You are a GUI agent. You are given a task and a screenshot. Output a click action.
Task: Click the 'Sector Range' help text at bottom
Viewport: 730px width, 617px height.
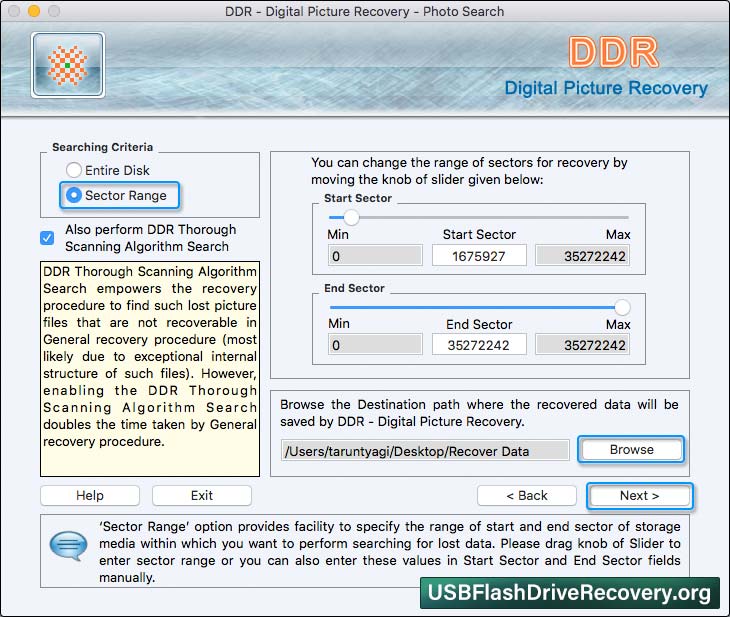pyautogui.click(x=390, y=552)
